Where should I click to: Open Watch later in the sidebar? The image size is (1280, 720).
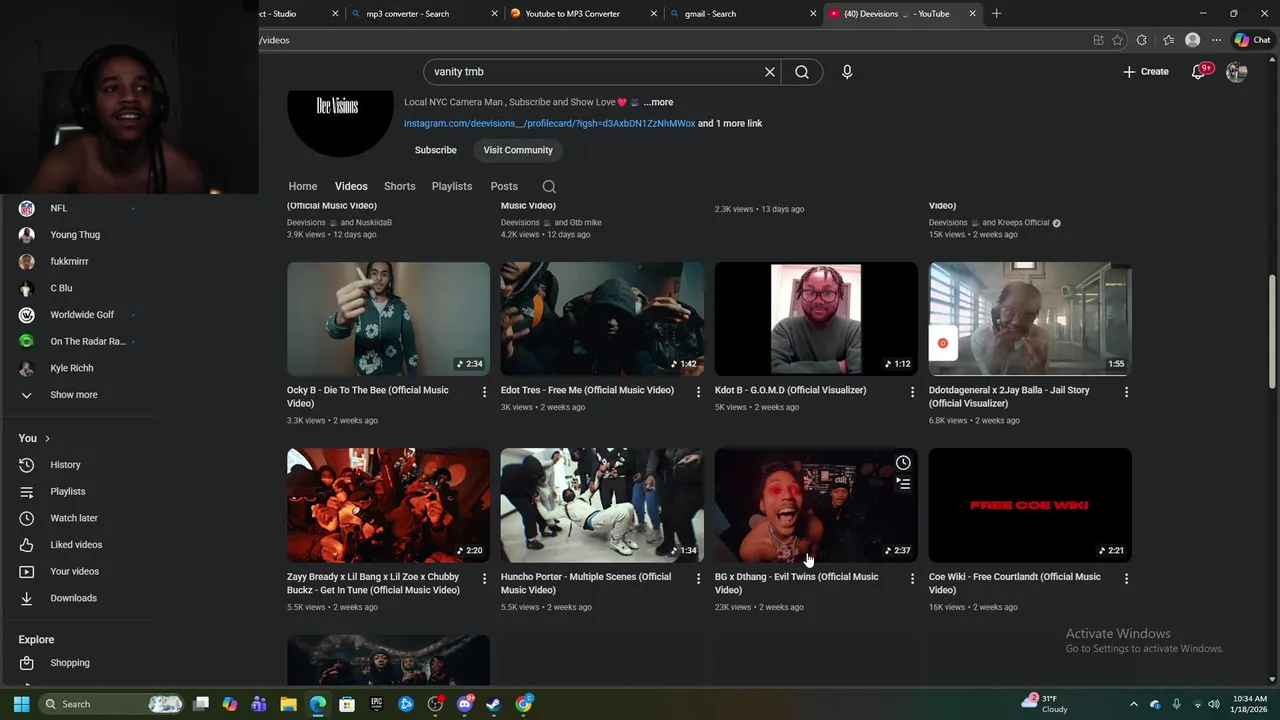[x=76, y=518]
